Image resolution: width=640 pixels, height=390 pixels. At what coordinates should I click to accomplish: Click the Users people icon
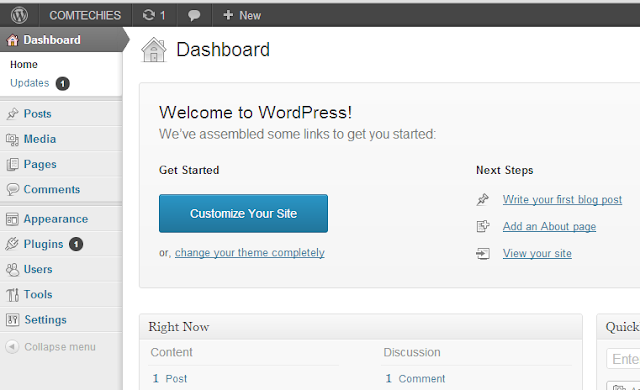(x=12, y=269)
